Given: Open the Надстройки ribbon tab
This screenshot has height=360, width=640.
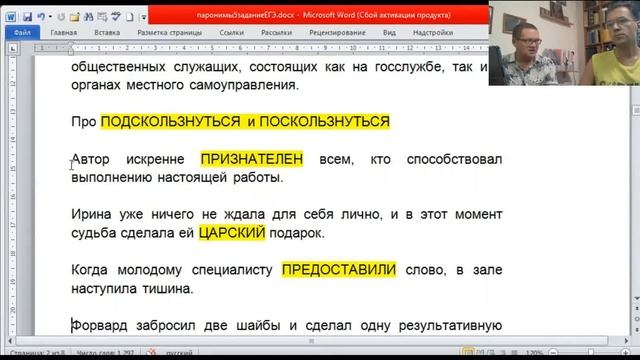Looking at the screenshot, I should [x=433, y=33].
